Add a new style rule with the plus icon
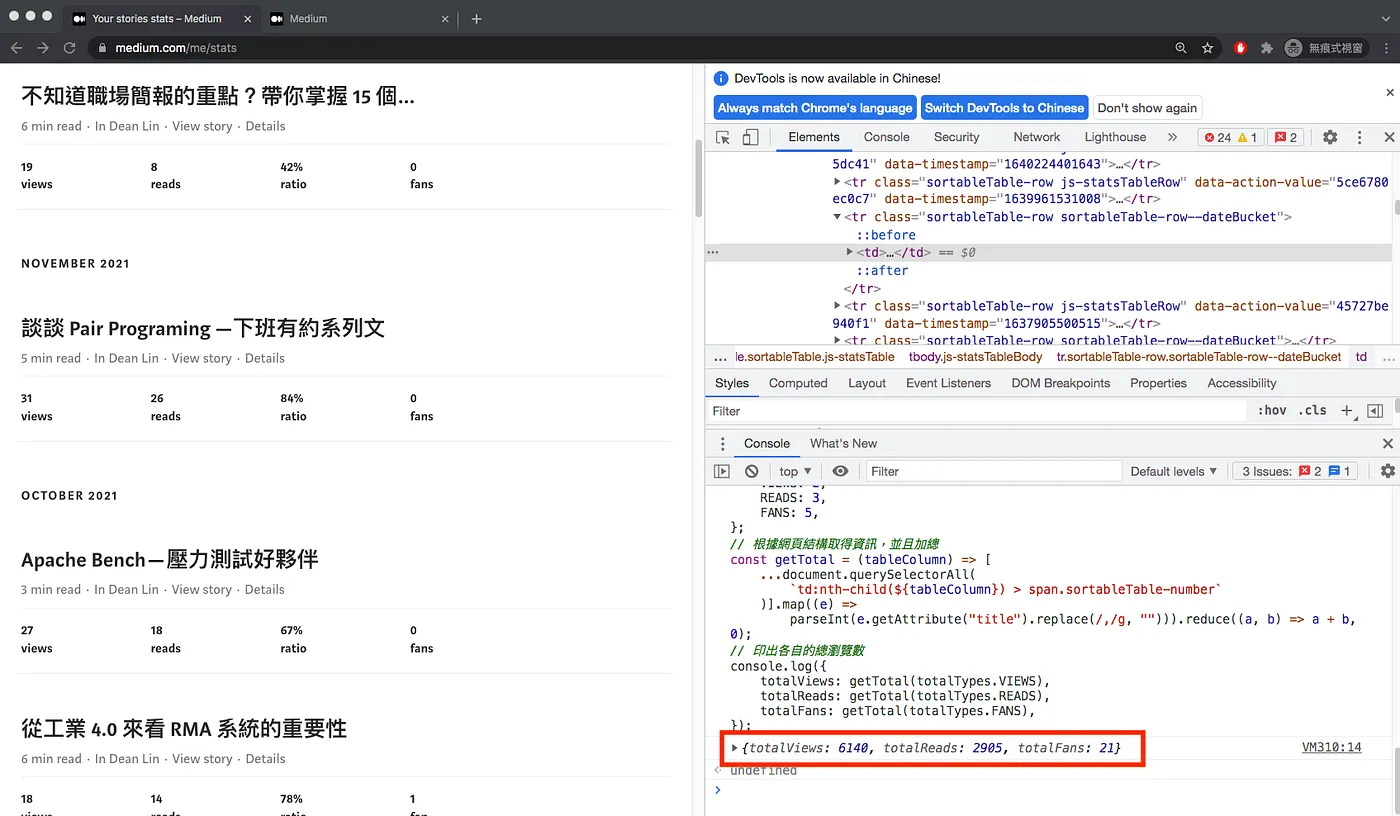This screenshot has width=1400, height=816. 1347,411
